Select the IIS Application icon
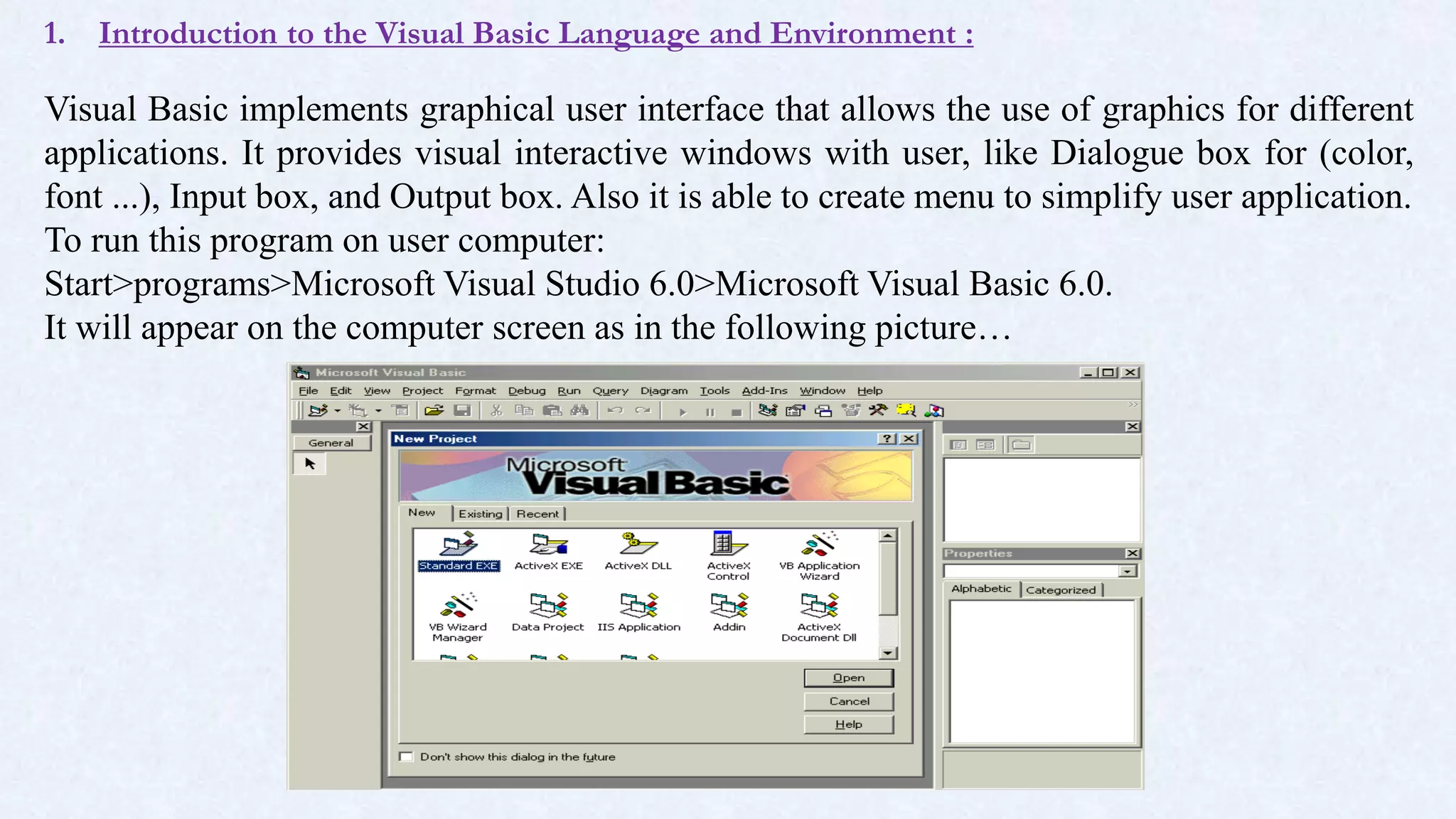Viewport: 1456px width, 819px height. (638, 613)
